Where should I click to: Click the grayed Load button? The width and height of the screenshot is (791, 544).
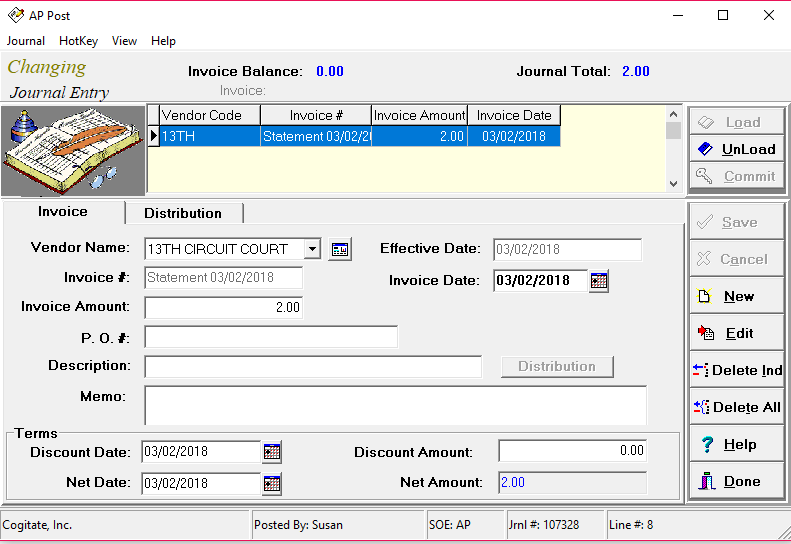coord(737,122)
